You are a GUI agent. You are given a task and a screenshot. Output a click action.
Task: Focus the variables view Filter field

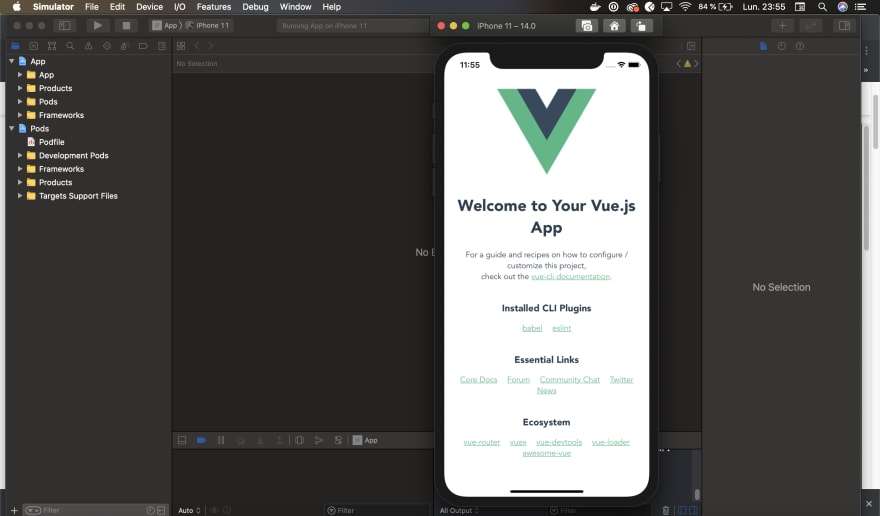pyautogui.click(x=377, y=510)
